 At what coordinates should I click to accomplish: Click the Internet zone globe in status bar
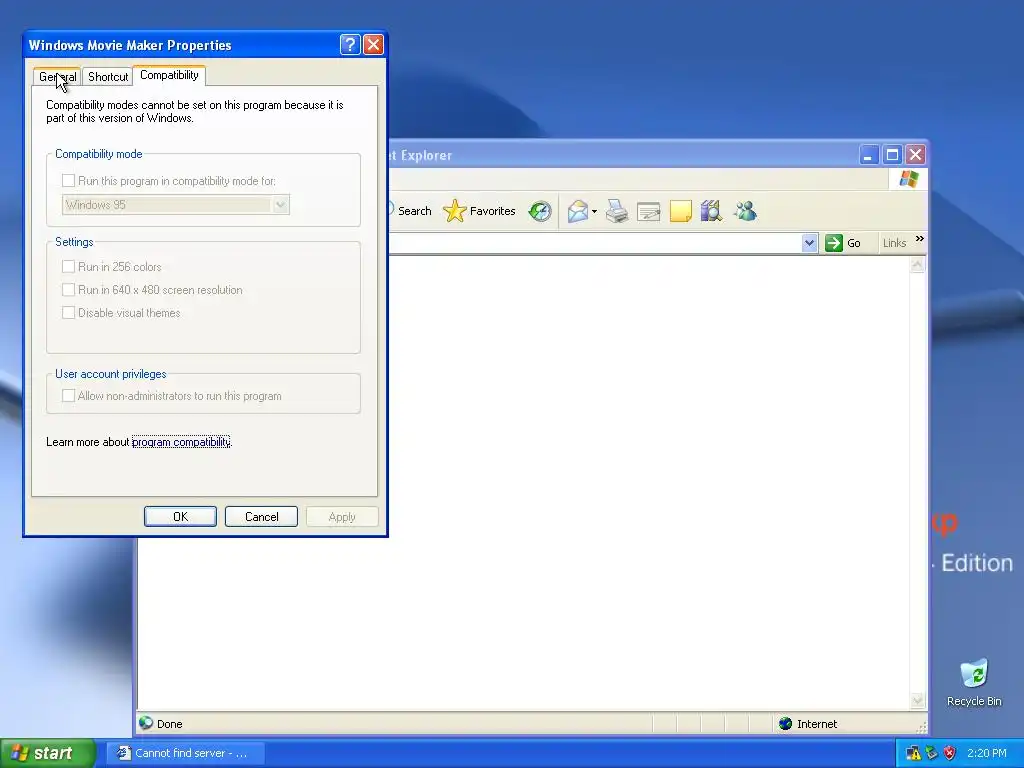786,724
